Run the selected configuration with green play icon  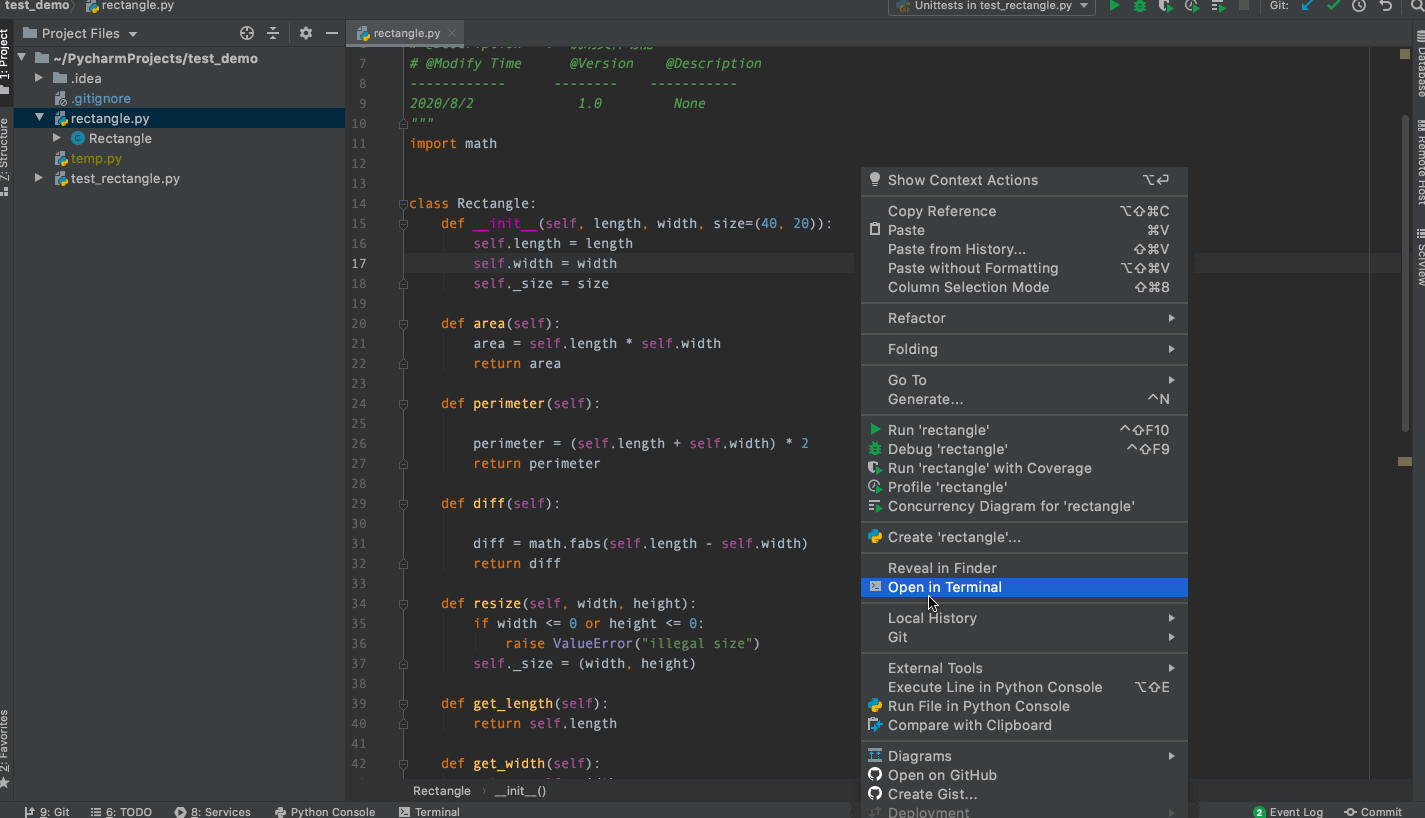[x=1114, y=6]
